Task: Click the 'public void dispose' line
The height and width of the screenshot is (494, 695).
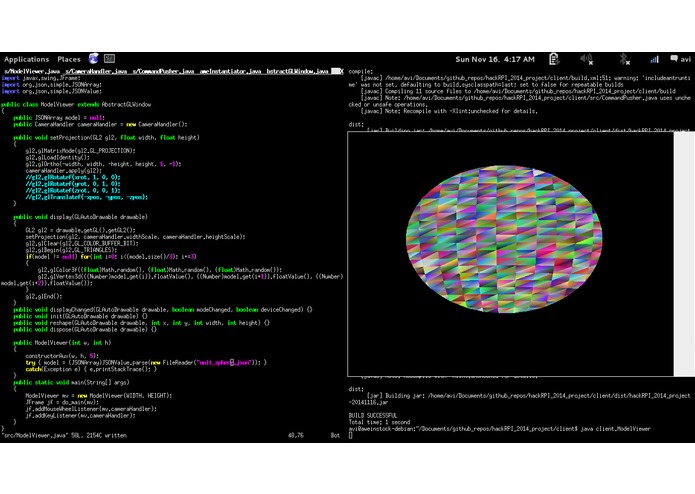Action: click(85, 330)
